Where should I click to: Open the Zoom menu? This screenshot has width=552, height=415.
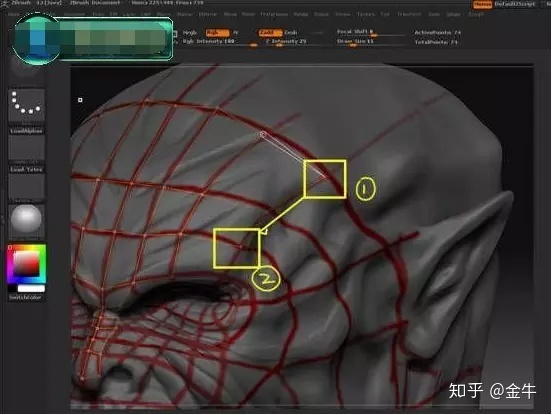[434, 14]
